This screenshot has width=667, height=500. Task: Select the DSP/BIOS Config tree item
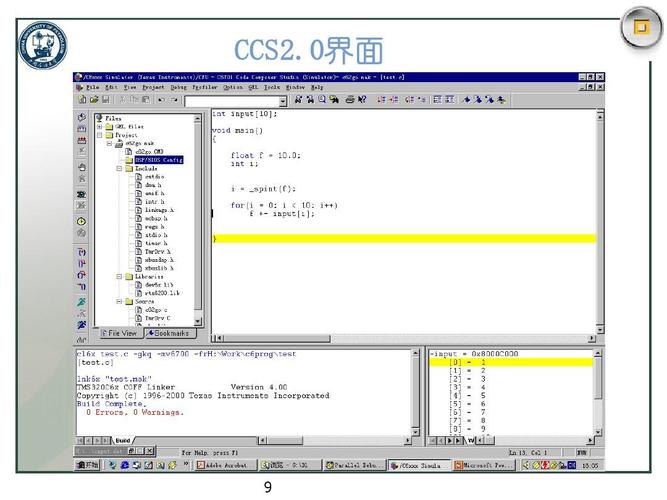[x=159, y=160]
